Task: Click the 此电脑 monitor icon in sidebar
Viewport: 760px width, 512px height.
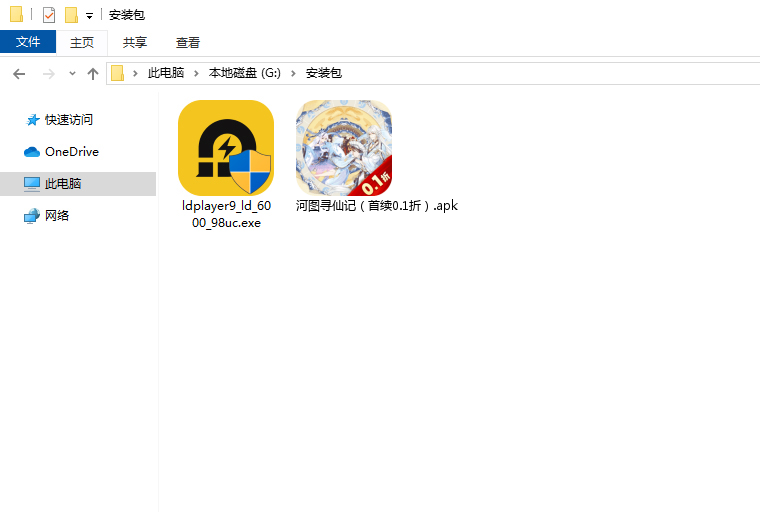Action: coord(32,184)
